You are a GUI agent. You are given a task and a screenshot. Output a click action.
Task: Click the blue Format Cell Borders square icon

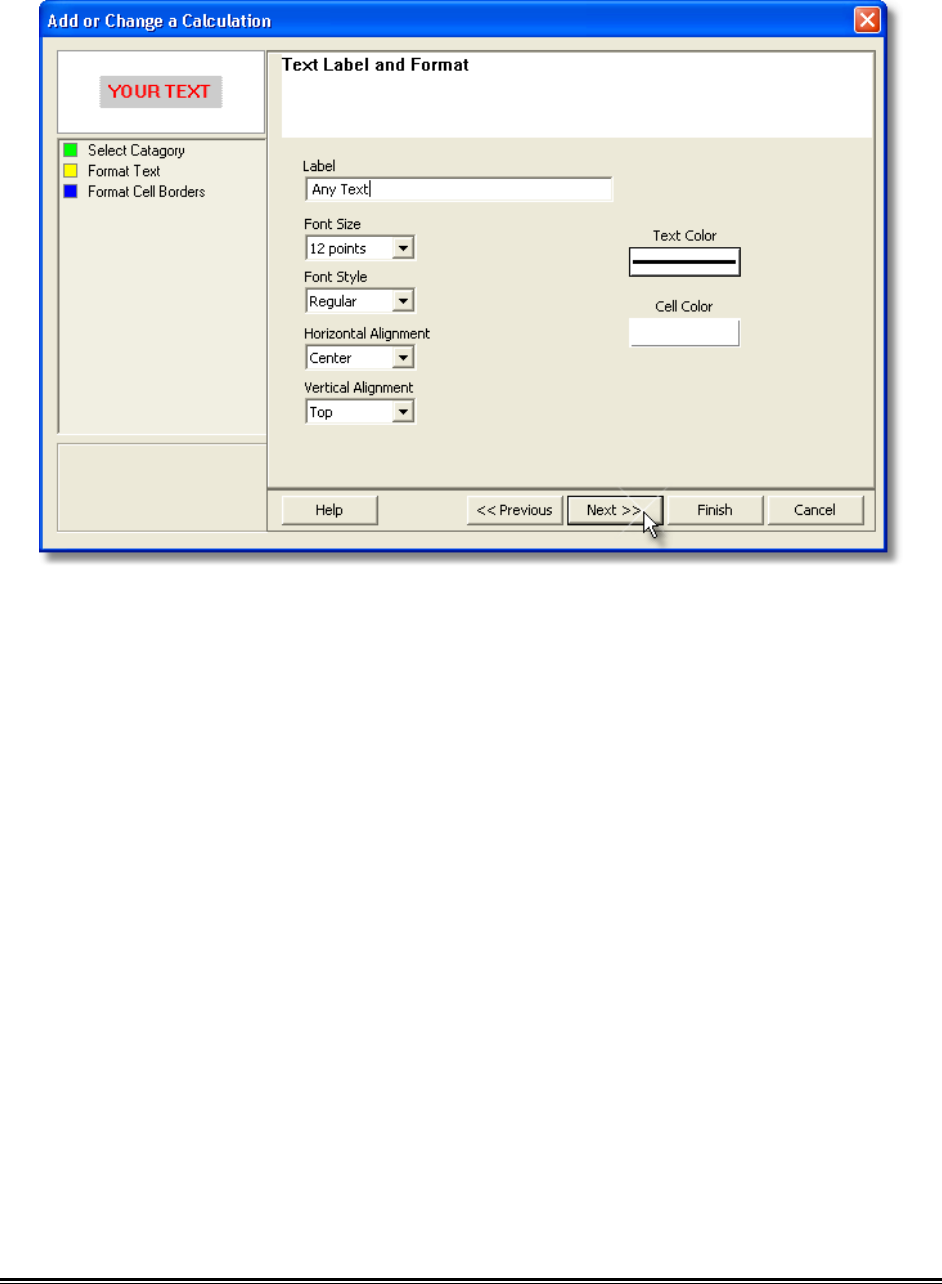[70, 191]
